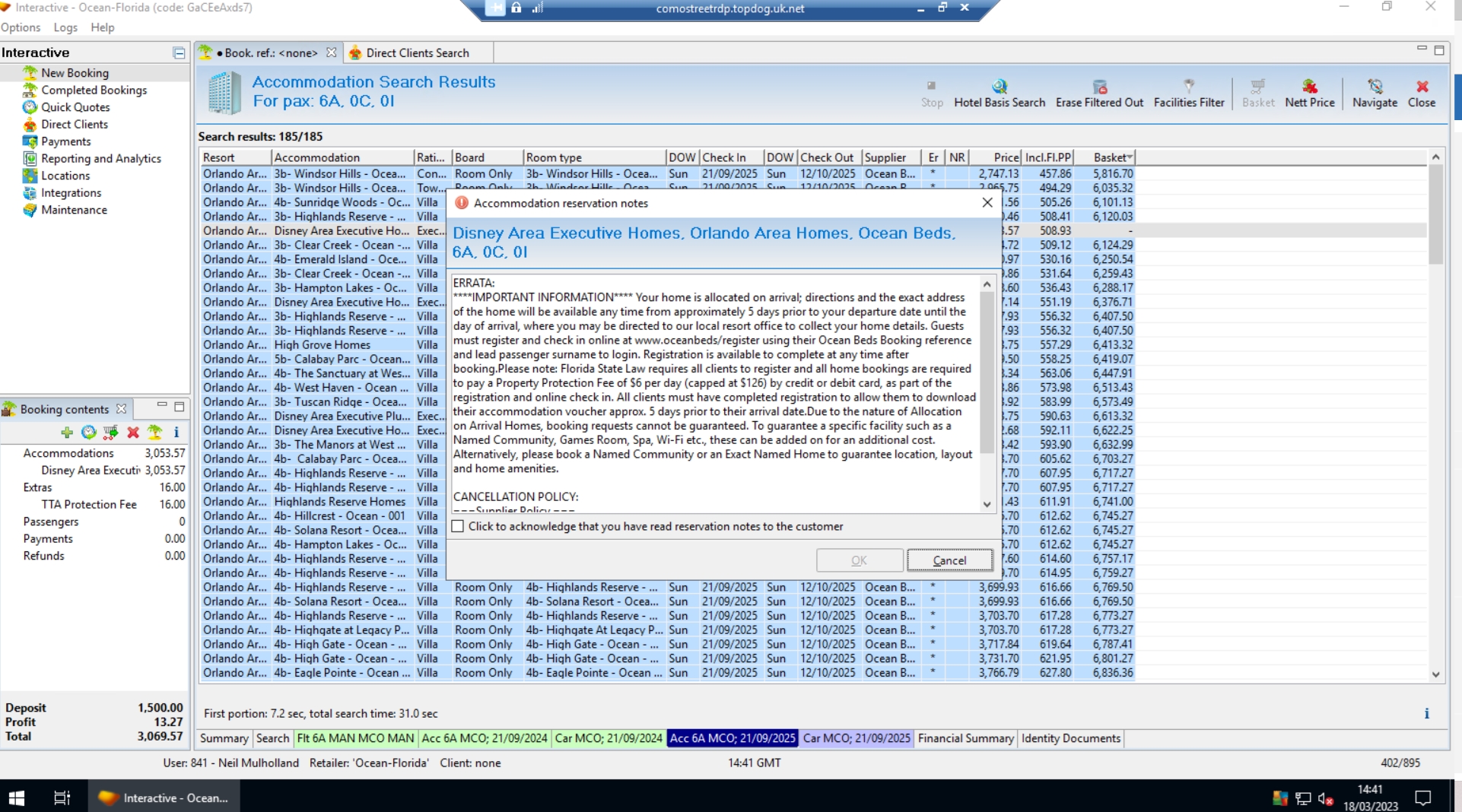Open the Identity Documents tab
Screen dimensions: 1462x812
coord(1070,738)
